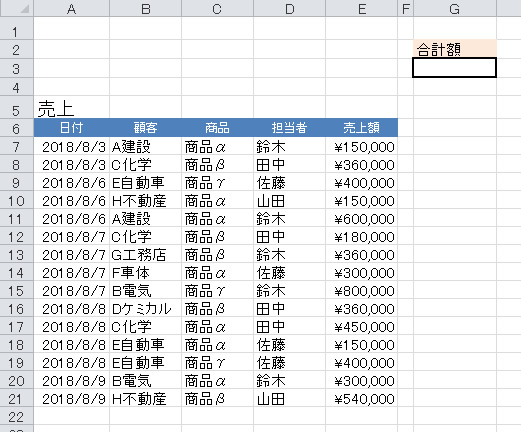
Task: Select column E header
Action: tap(362, 8)
